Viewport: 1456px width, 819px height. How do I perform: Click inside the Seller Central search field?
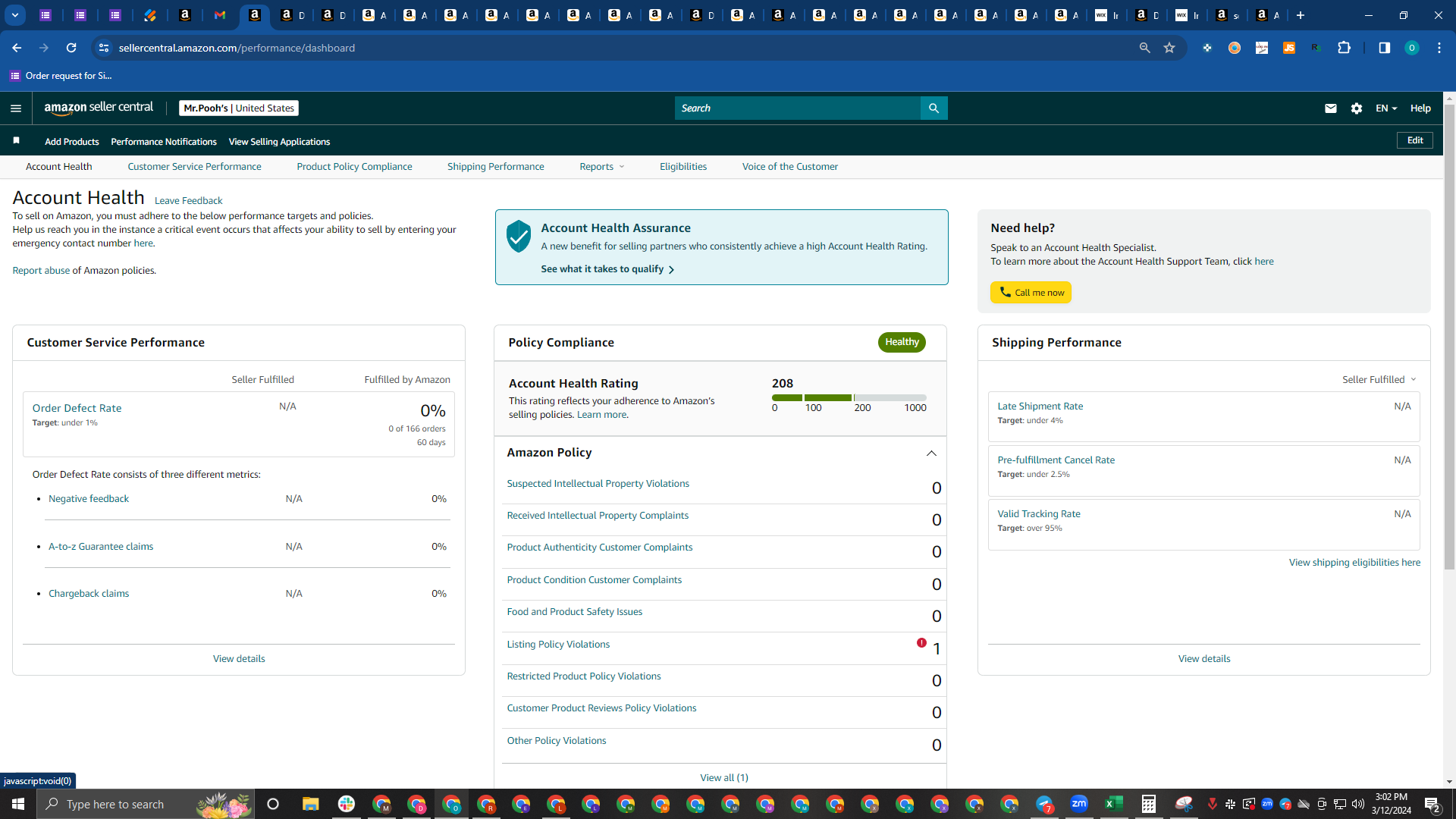tap(797, 108)
